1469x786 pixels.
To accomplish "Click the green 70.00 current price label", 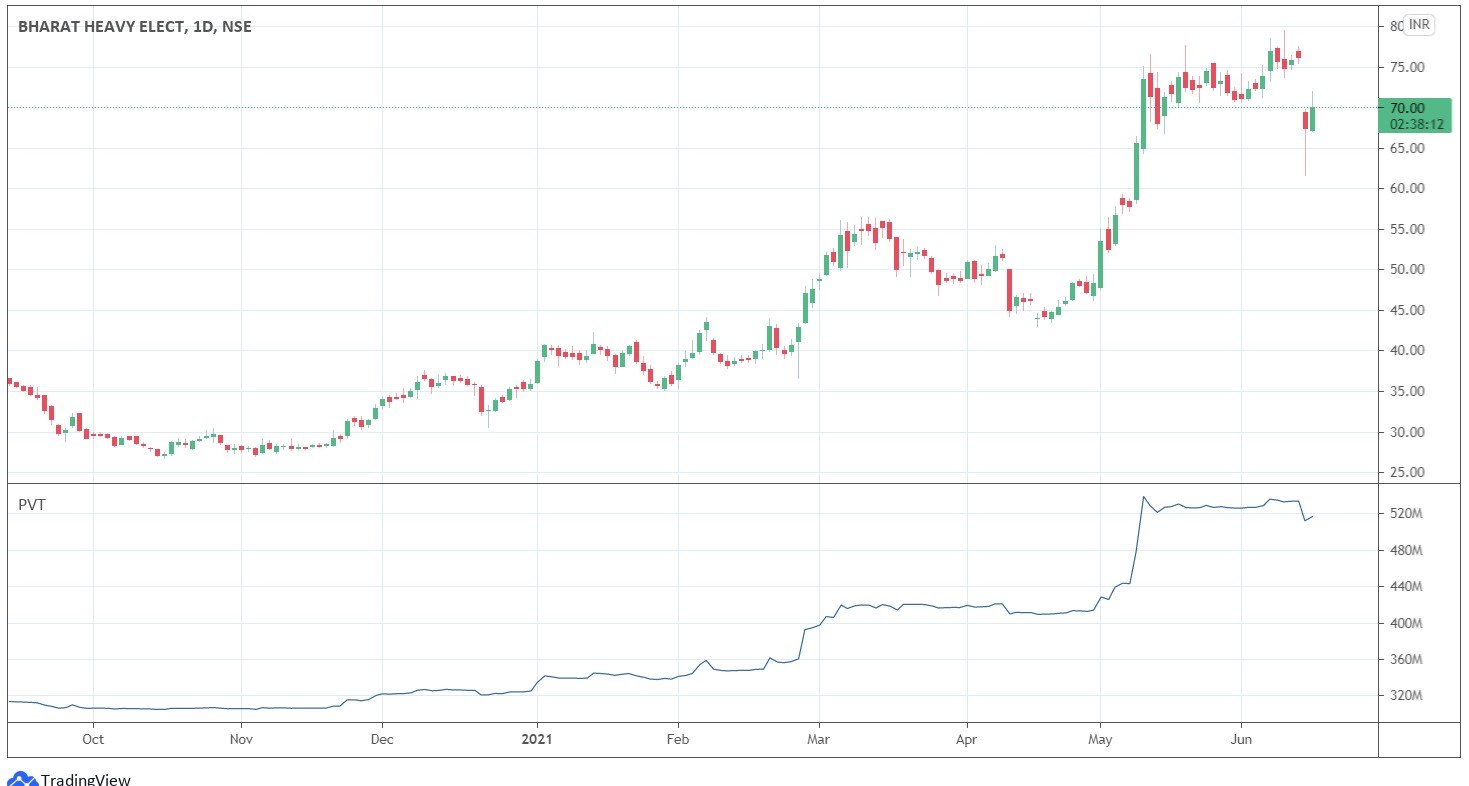I will point(1413,115).
